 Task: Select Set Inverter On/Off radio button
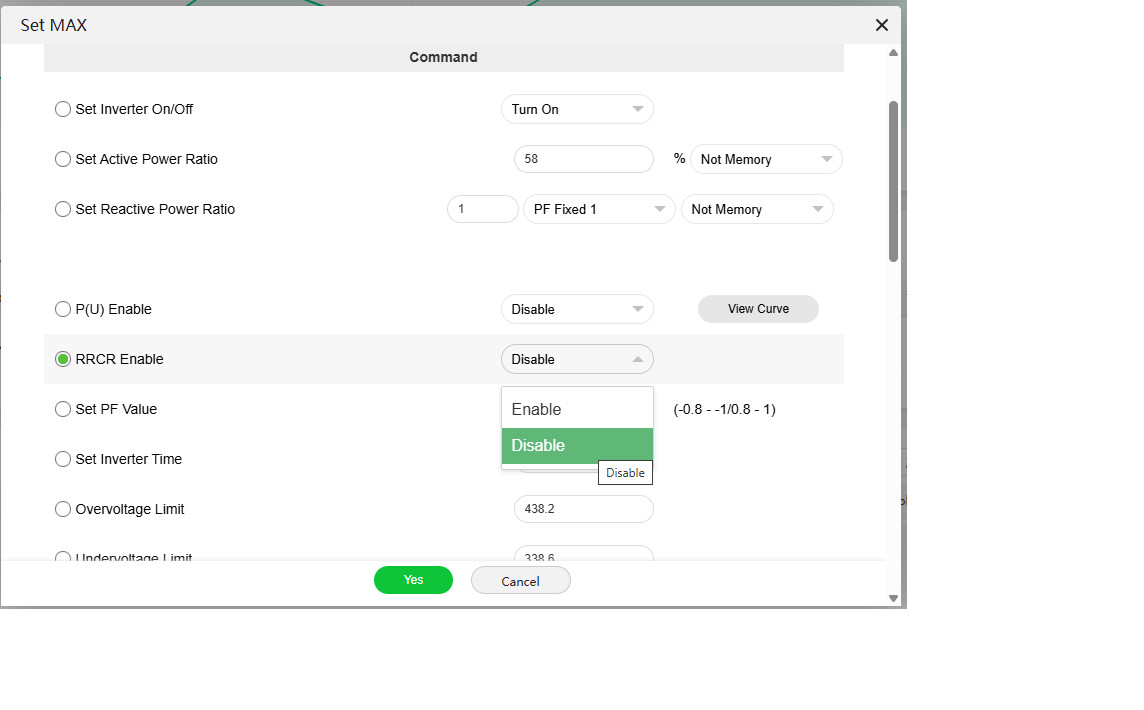[63, 109]
